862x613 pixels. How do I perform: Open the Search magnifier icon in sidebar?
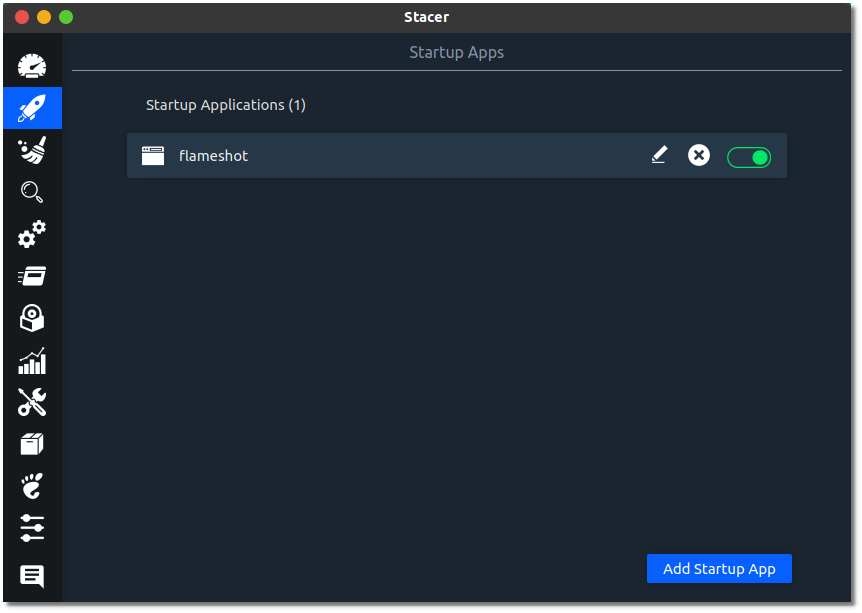(x=31, y=192)
